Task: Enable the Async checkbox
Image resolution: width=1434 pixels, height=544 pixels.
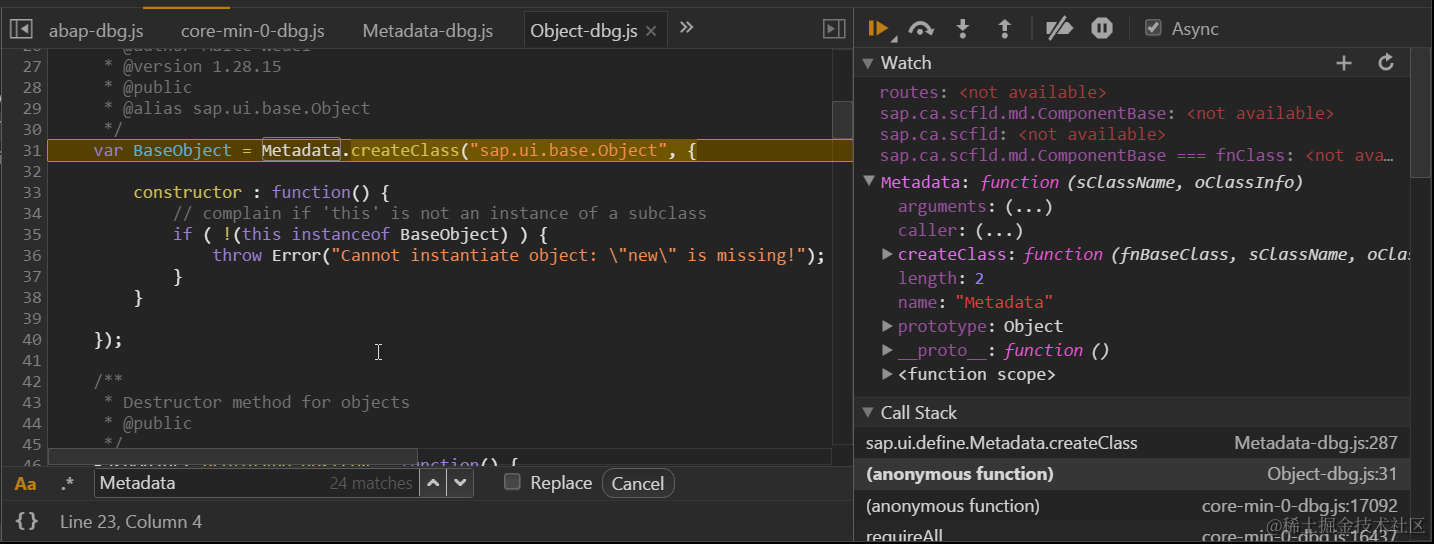Action: click(1154, 28)
